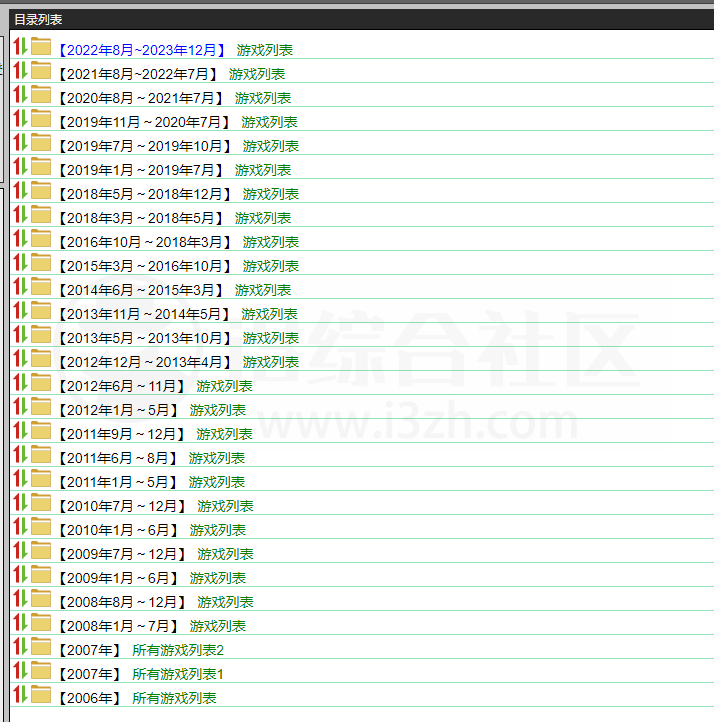The width and height of the screenshot is (714, 722).
Task: Open 【2010年1月～6月】游戏列表 link
Action: pyautogui.click(x=152, y=530)
